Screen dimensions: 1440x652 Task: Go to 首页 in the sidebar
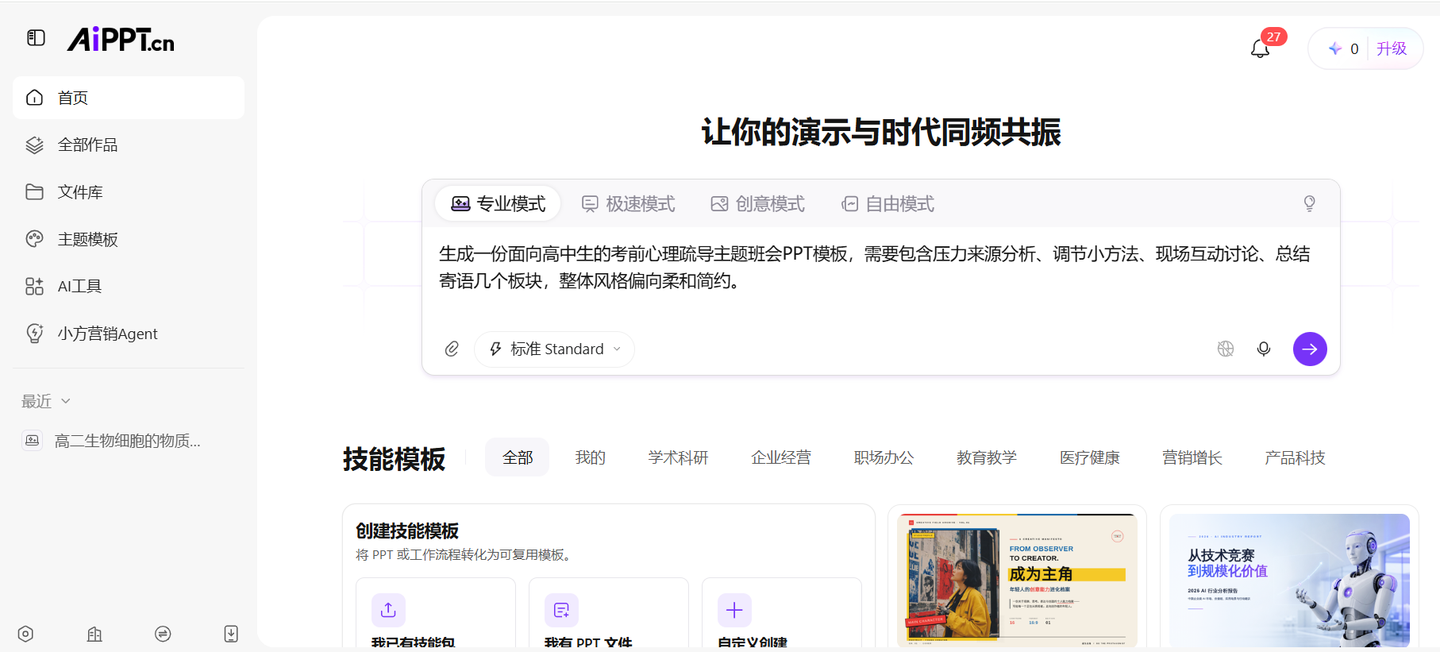click(128, 98)
